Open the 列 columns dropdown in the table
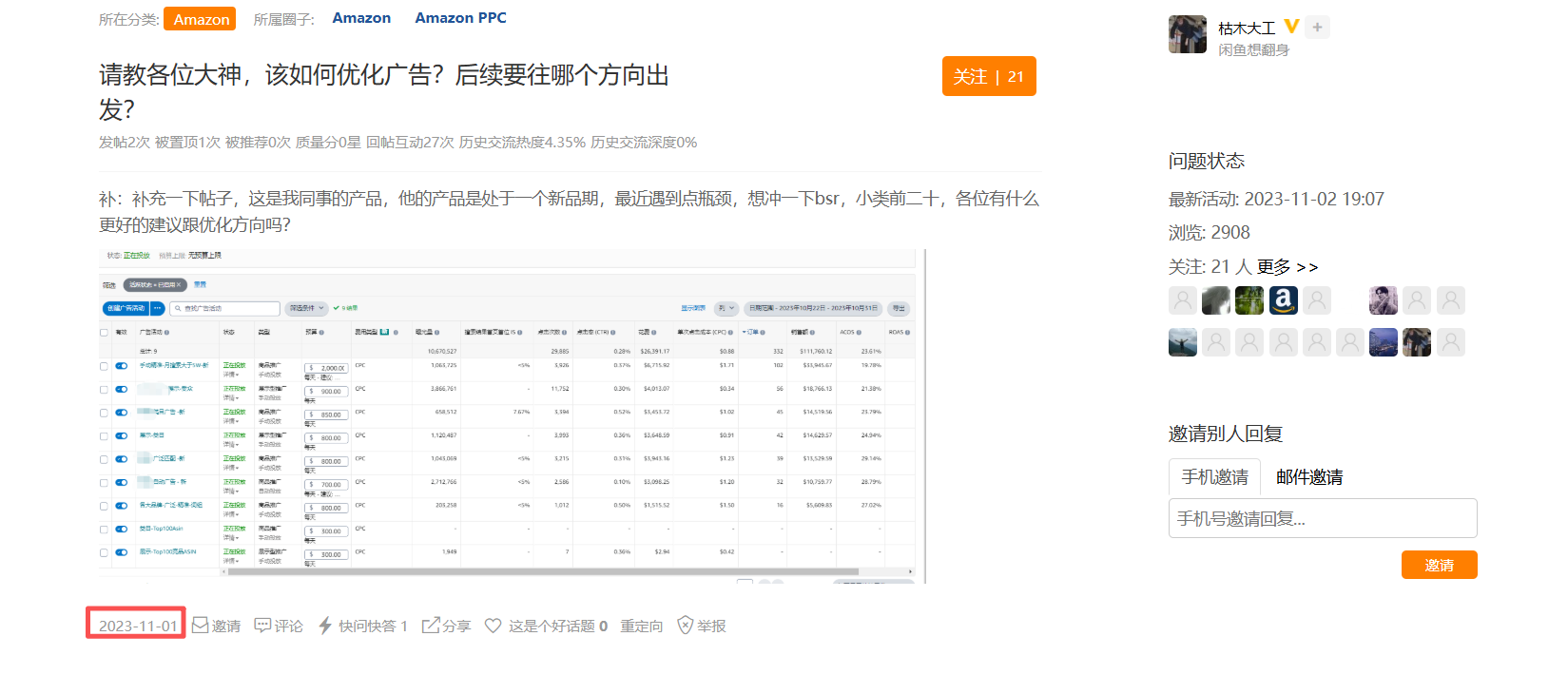The image size is (1568, 675). [x=726, y=308]
